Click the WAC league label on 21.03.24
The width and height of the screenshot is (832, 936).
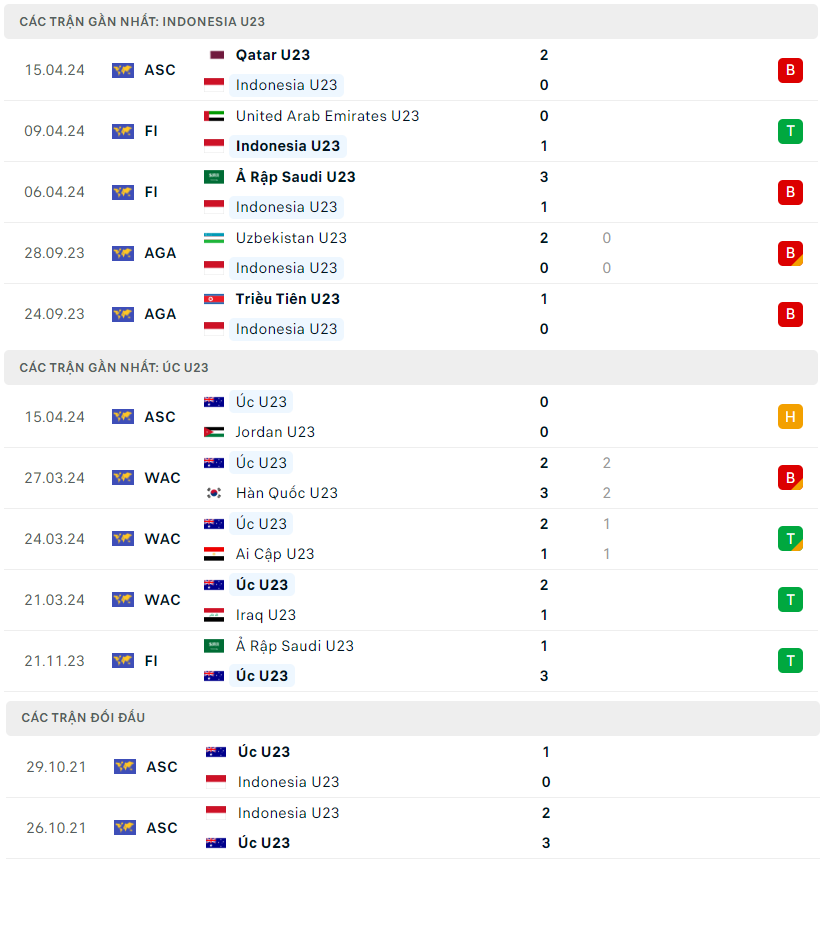[162, 600]
